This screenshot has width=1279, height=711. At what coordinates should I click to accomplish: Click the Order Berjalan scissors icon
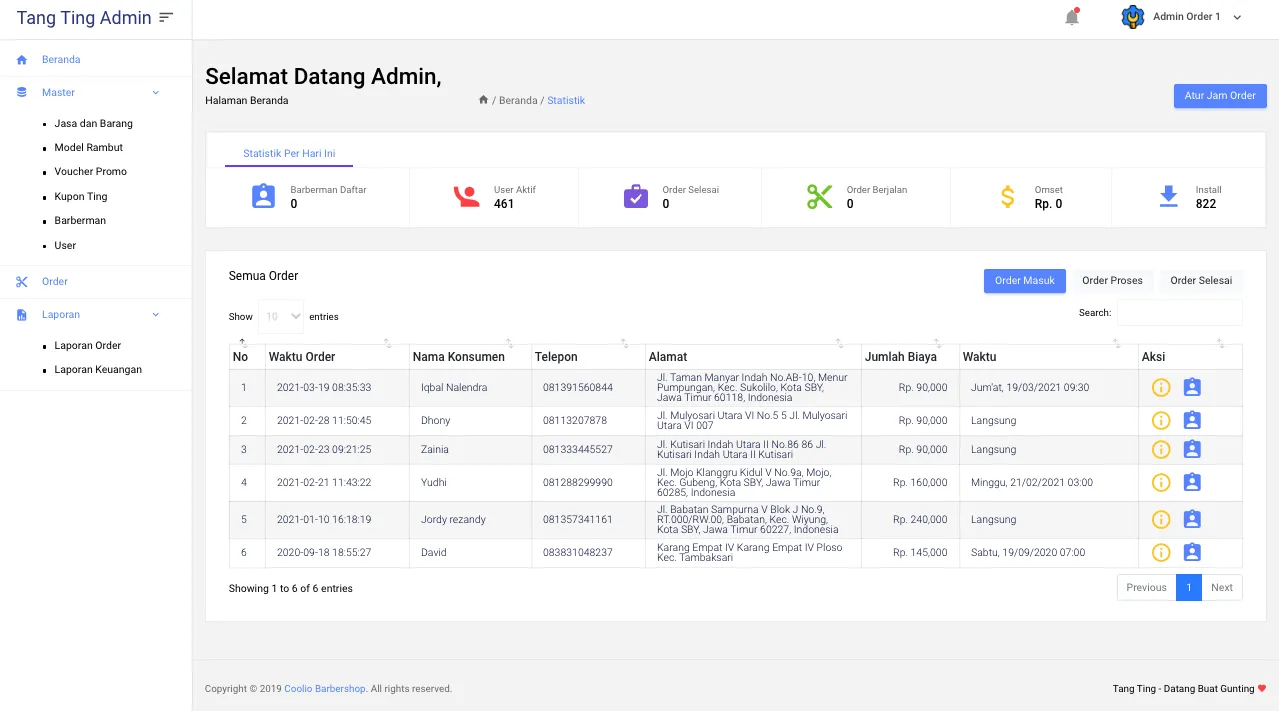point(819,196)
